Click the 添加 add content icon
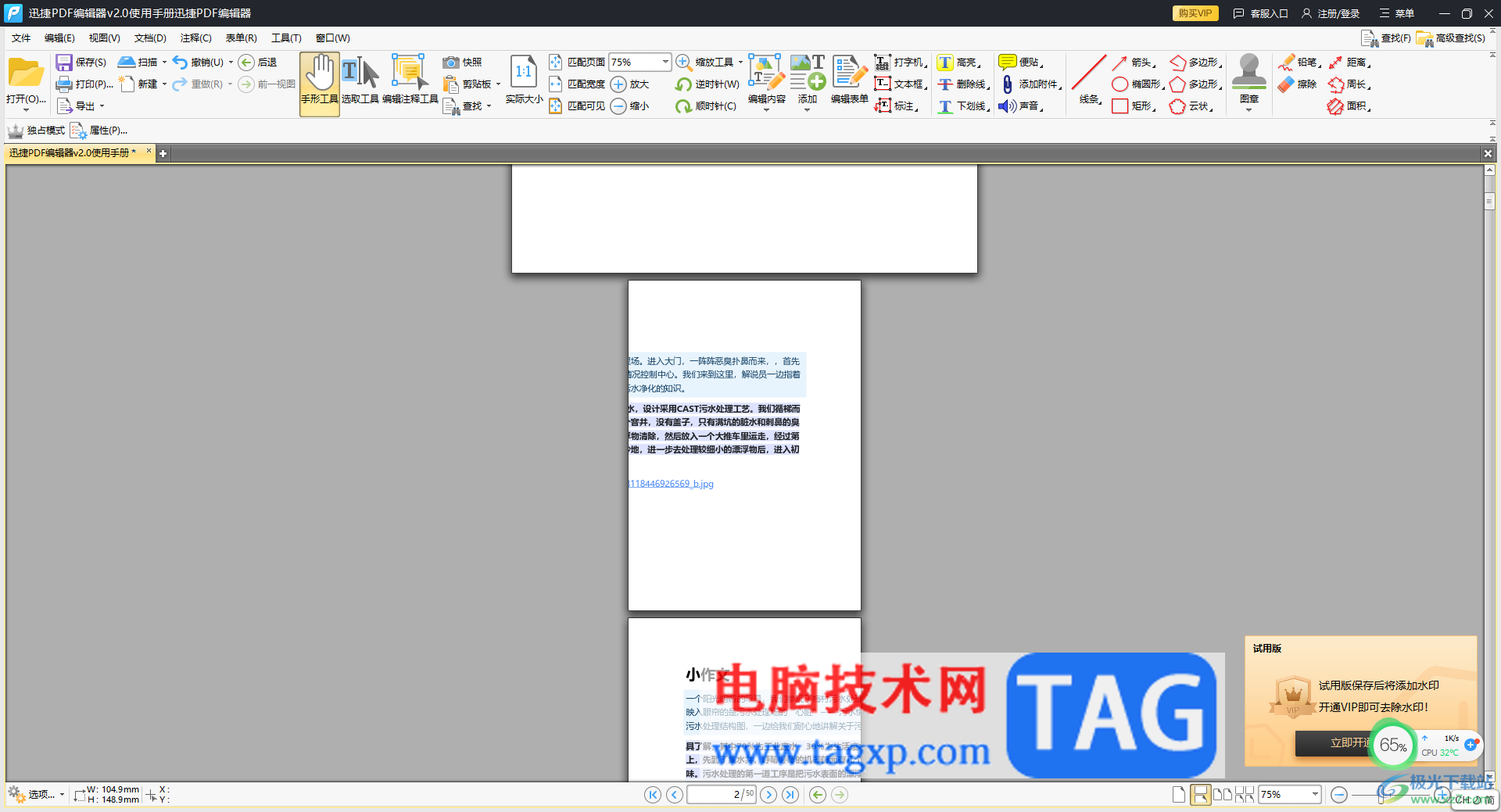Viewport: 1501px width, 812px height. pos(808,73)
